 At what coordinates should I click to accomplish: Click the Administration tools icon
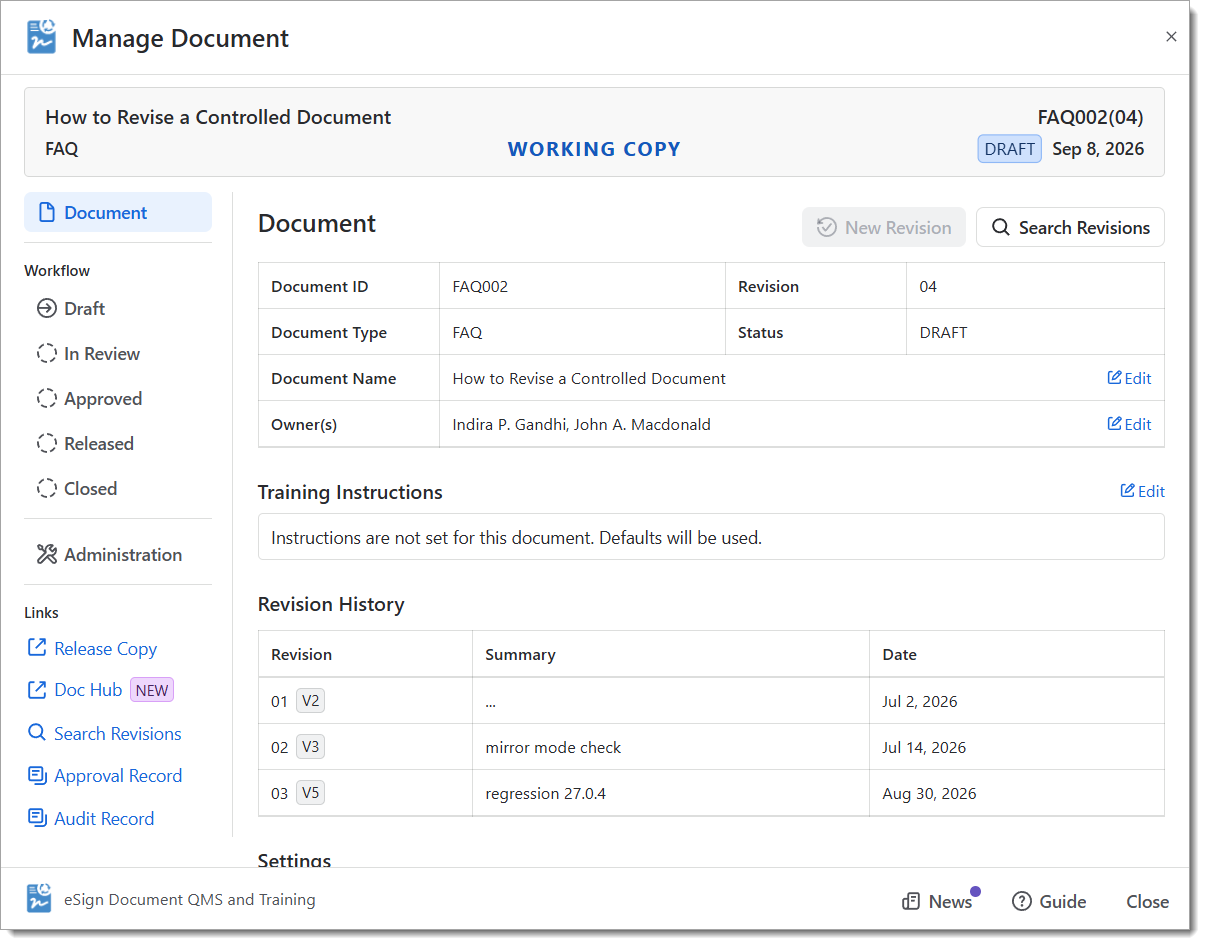[x=47, y=554]
